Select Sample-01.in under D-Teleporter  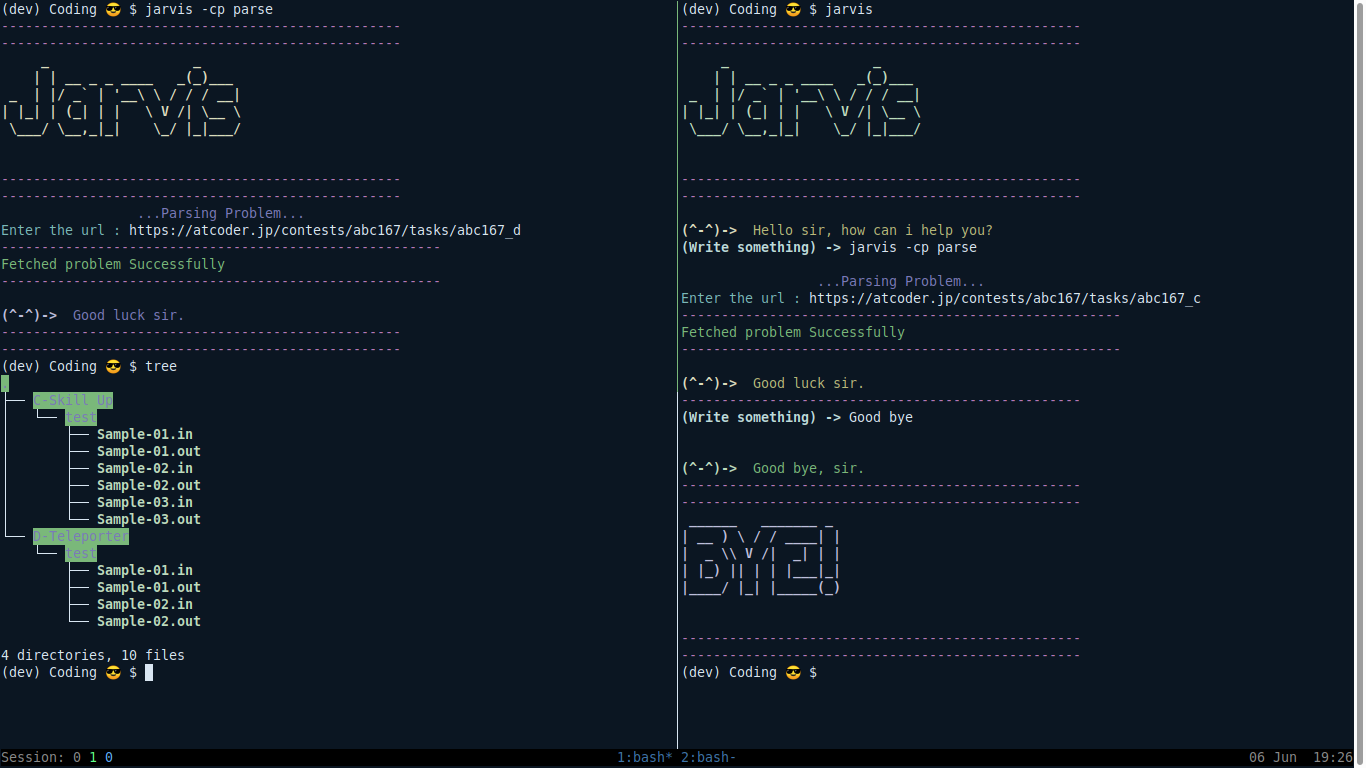pos(145,570)
